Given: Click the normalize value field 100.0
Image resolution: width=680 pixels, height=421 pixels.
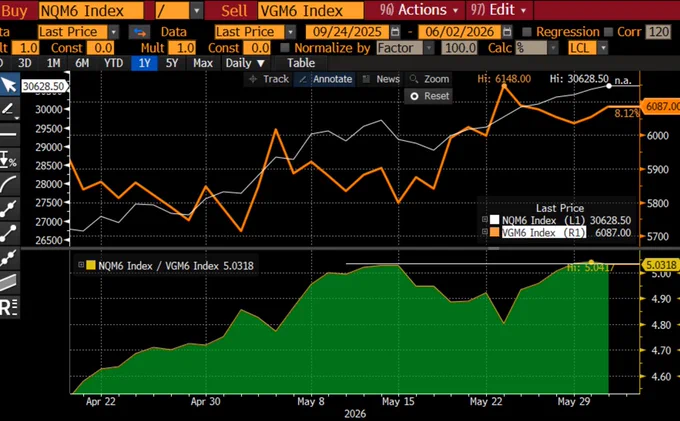Looking at the screenshot, I should click(x=460, y=48).
